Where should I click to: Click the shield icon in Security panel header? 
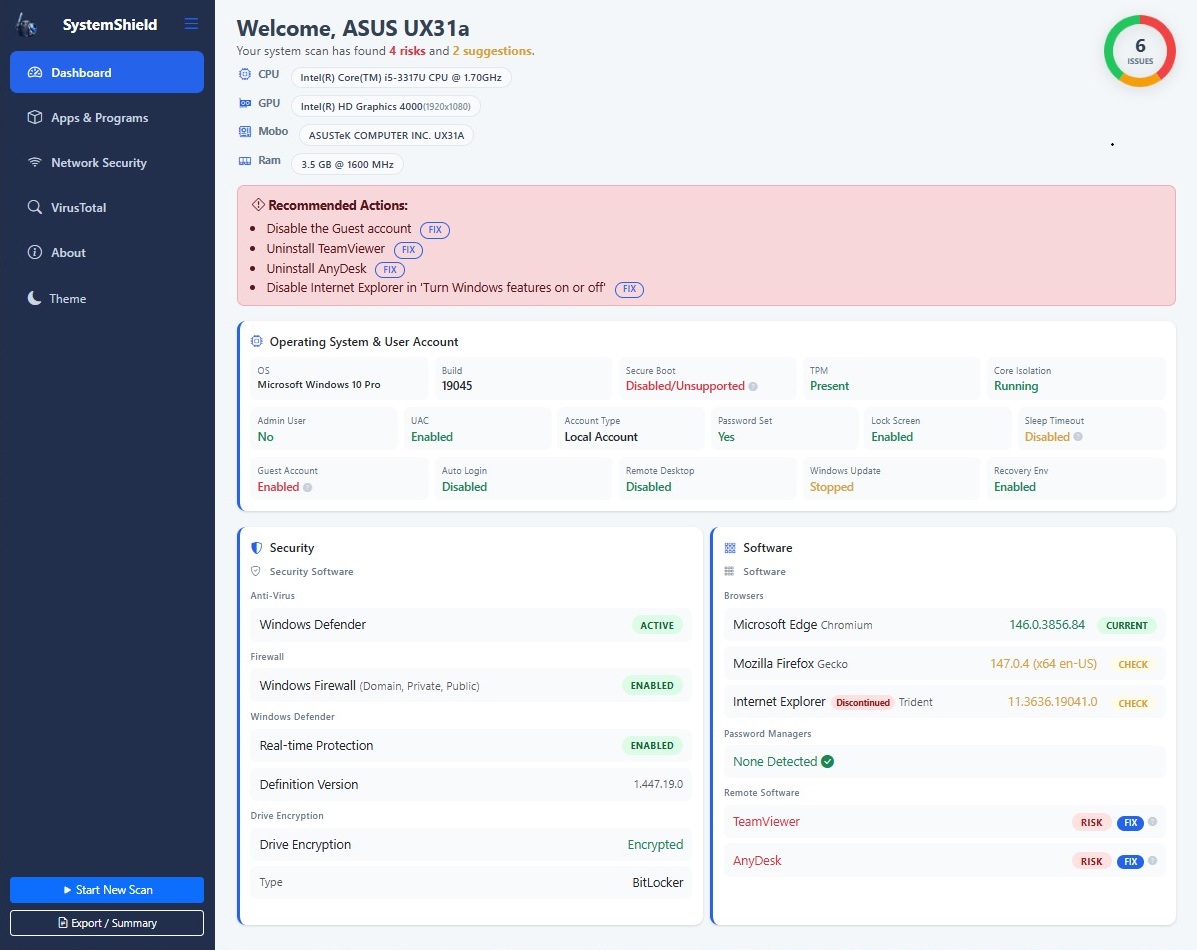click(255, 547)
